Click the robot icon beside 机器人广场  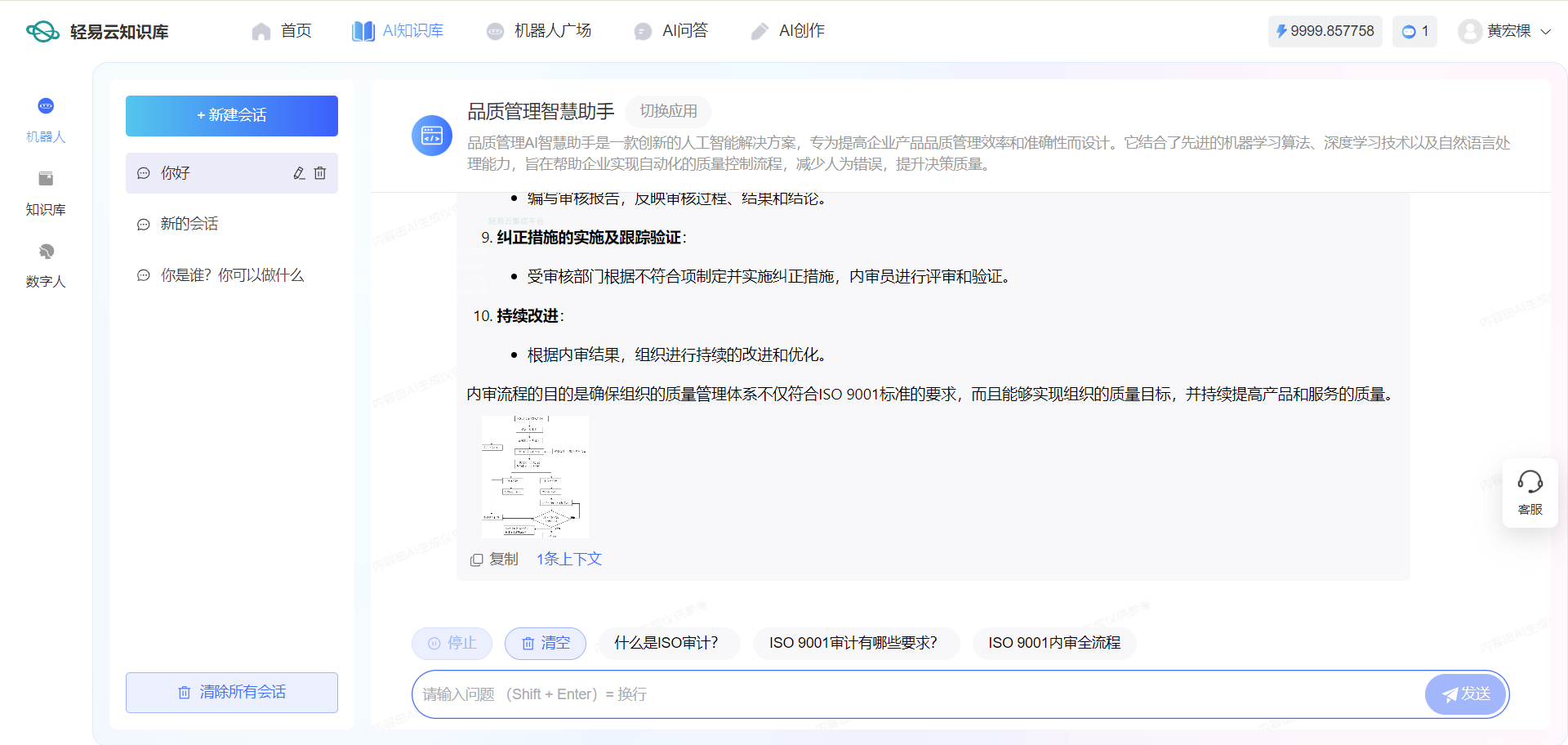(495, 31)
